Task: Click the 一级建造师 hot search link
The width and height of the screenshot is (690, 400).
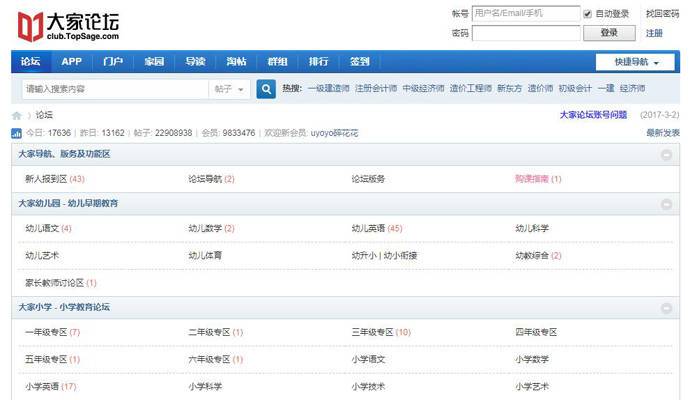Action: 329,89
